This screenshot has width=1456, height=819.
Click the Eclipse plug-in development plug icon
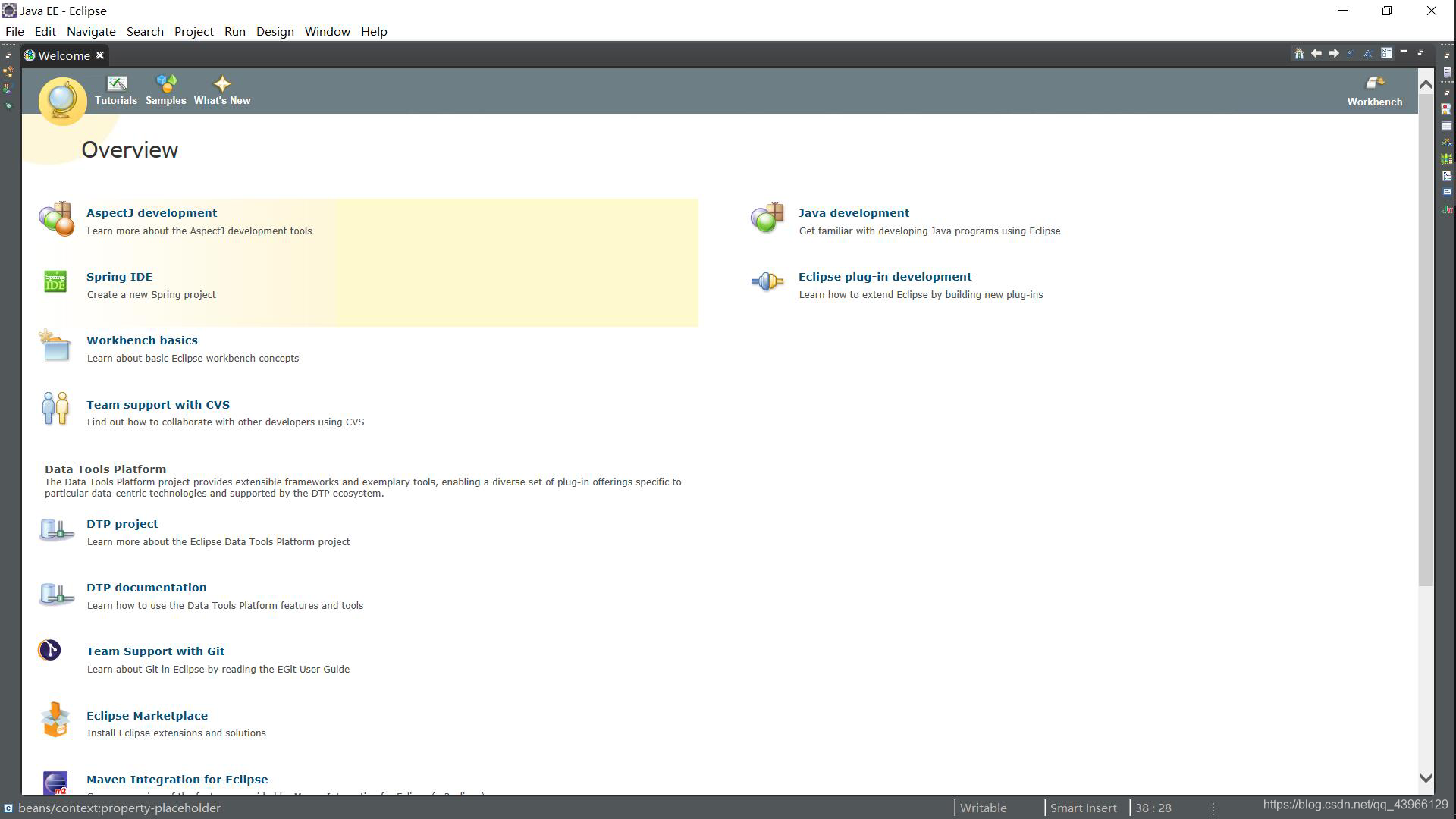[x=767, y=282]
